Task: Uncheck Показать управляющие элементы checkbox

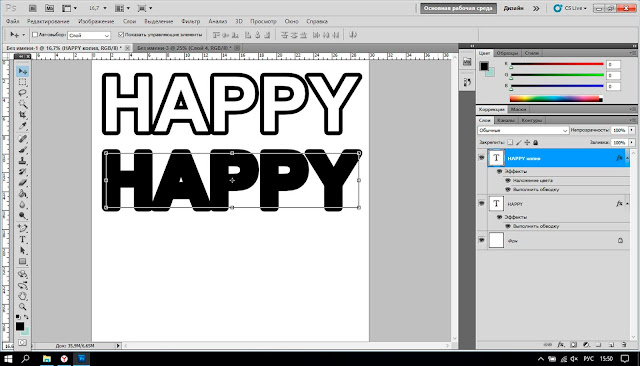Action: (121, 35)
